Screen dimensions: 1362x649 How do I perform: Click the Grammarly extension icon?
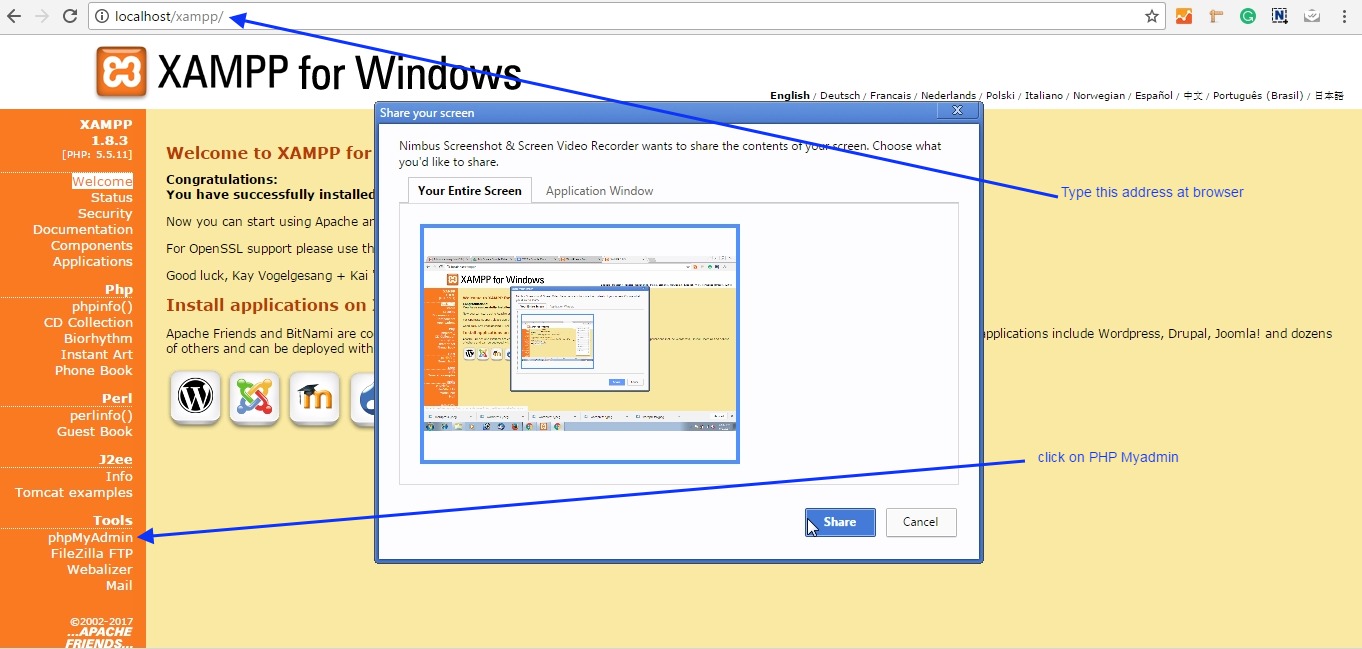1248,16
